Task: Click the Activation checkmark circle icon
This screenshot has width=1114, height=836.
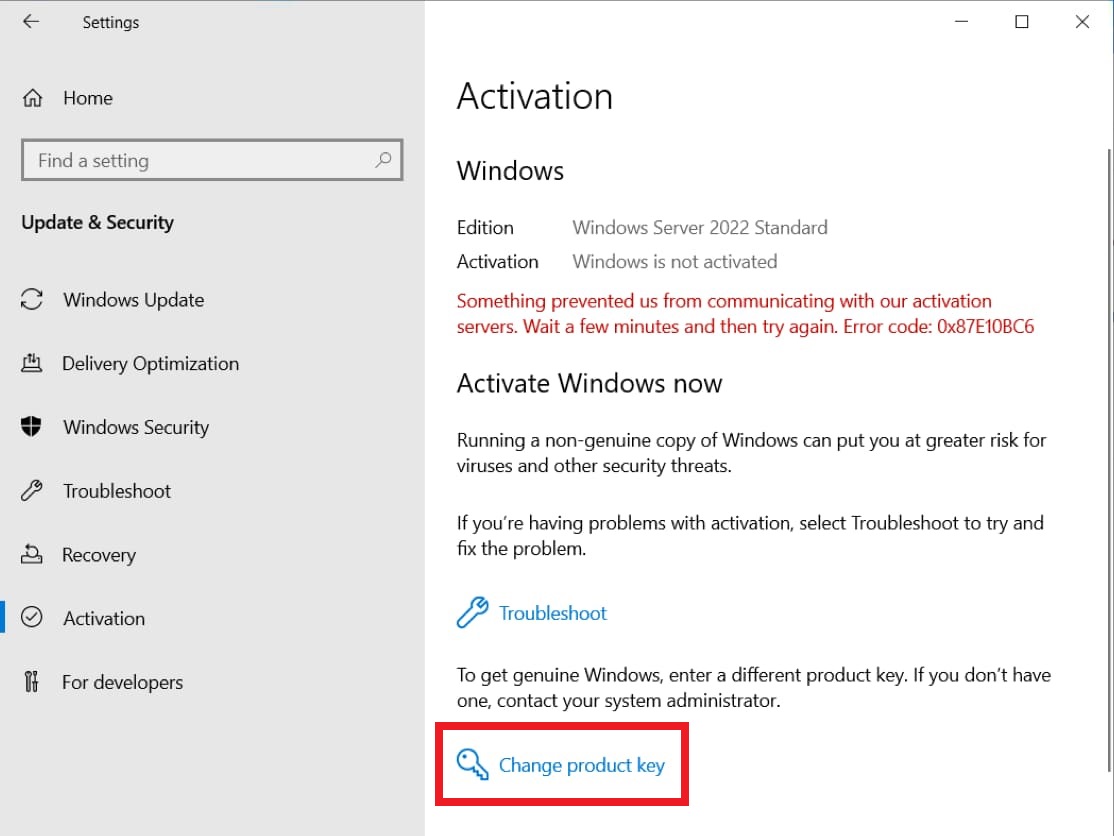Action: [x=32, y=618]
